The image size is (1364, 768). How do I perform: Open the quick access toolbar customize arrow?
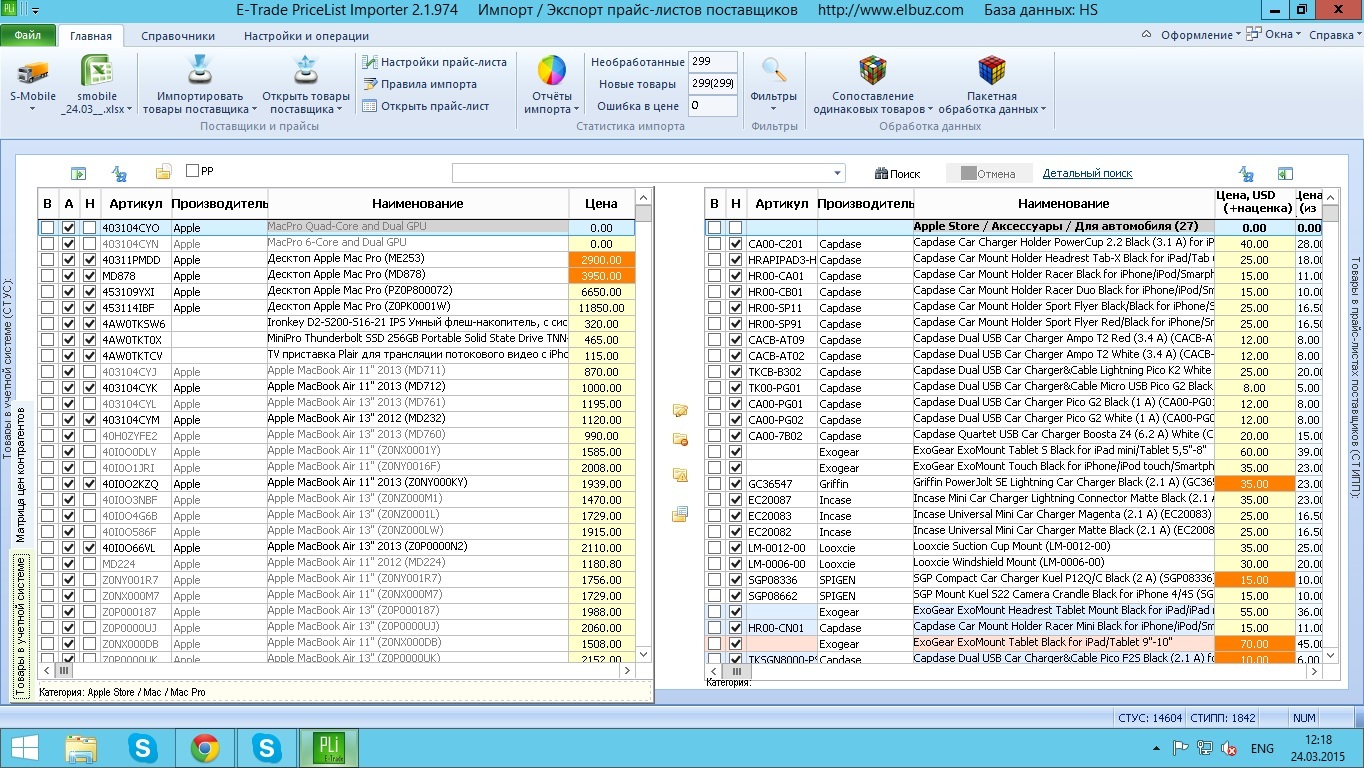click(x=36, y=11)
